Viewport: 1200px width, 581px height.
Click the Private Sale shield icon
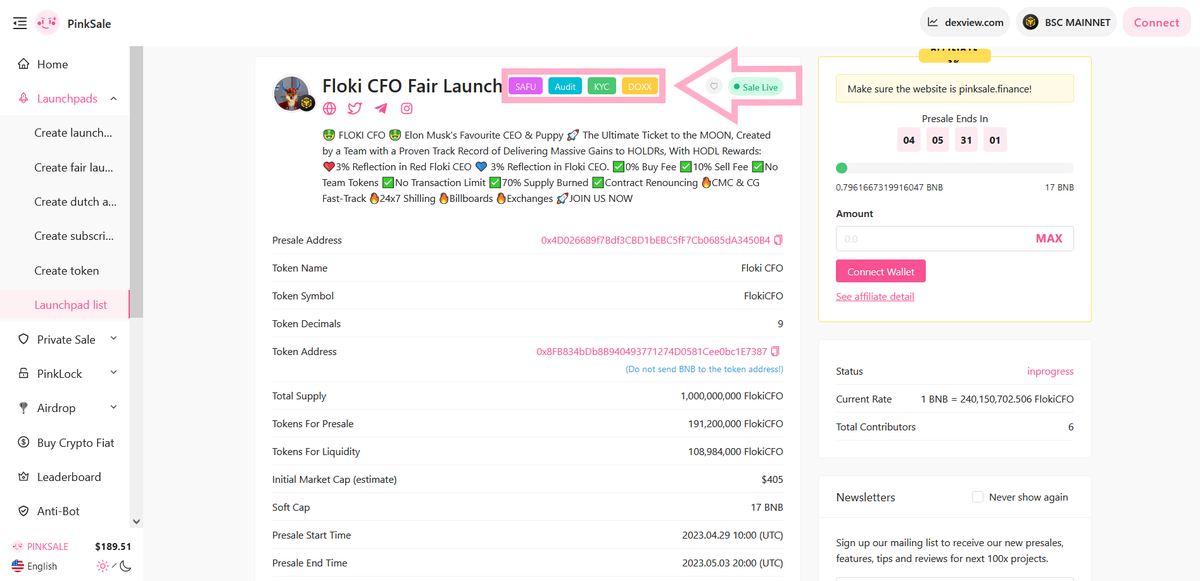[24, 339]
